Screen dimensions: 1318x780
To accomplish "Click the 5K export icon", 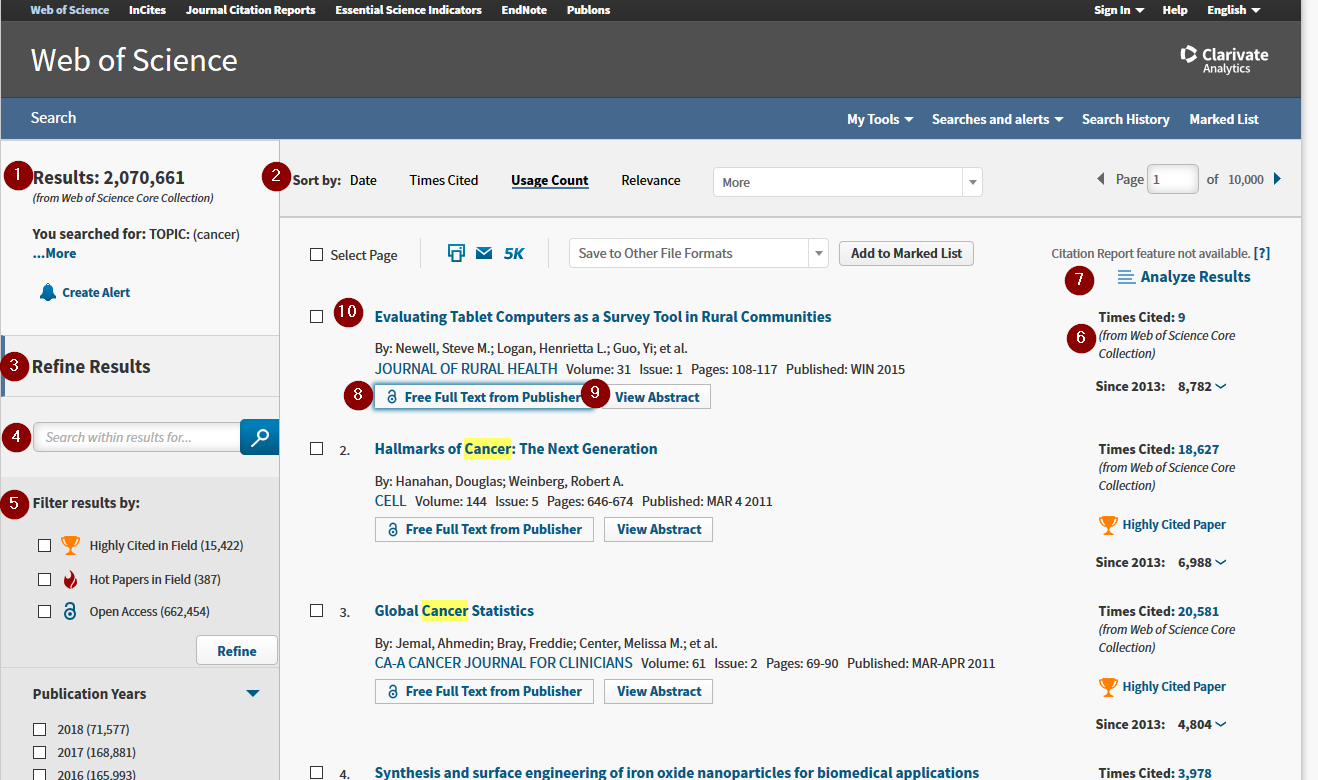I will point(514,254).
